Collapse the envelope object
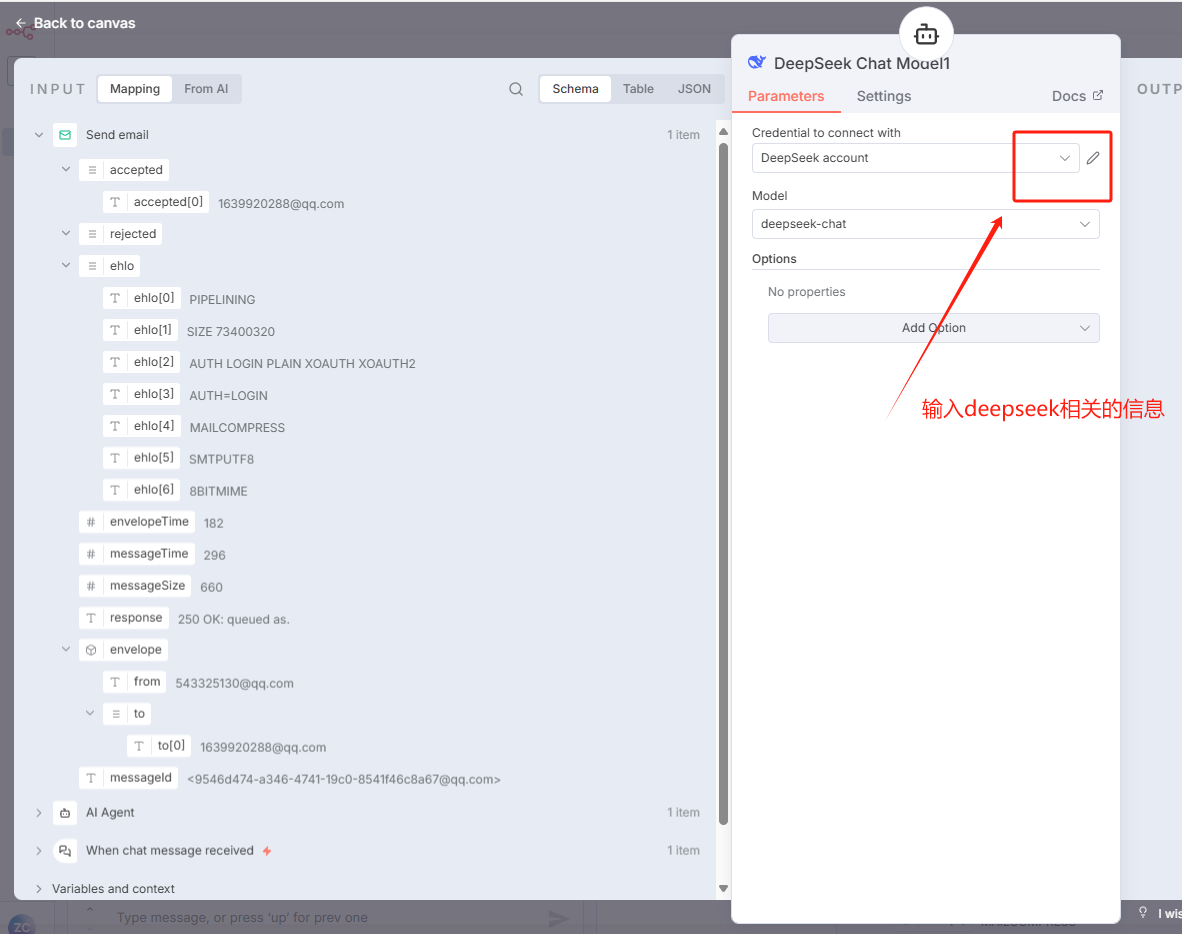Screen dimensions: 1182x934 (x=66, y=648)
